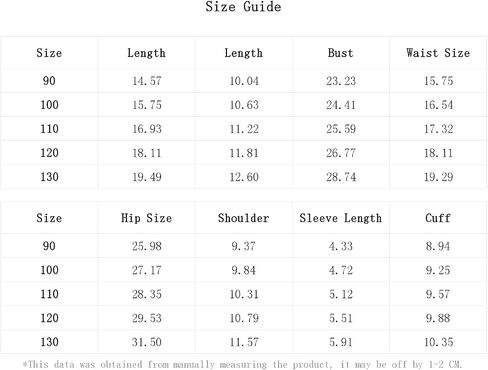Click size 130 in the lower table

pos(49,342)
